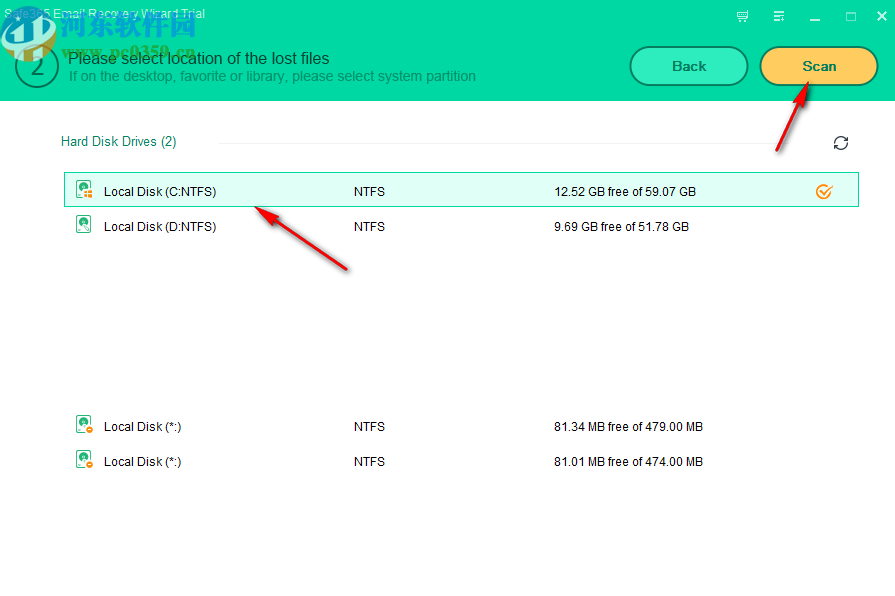Expand the options menu next to the cart
Screen dimensions: 895x596
778,16
